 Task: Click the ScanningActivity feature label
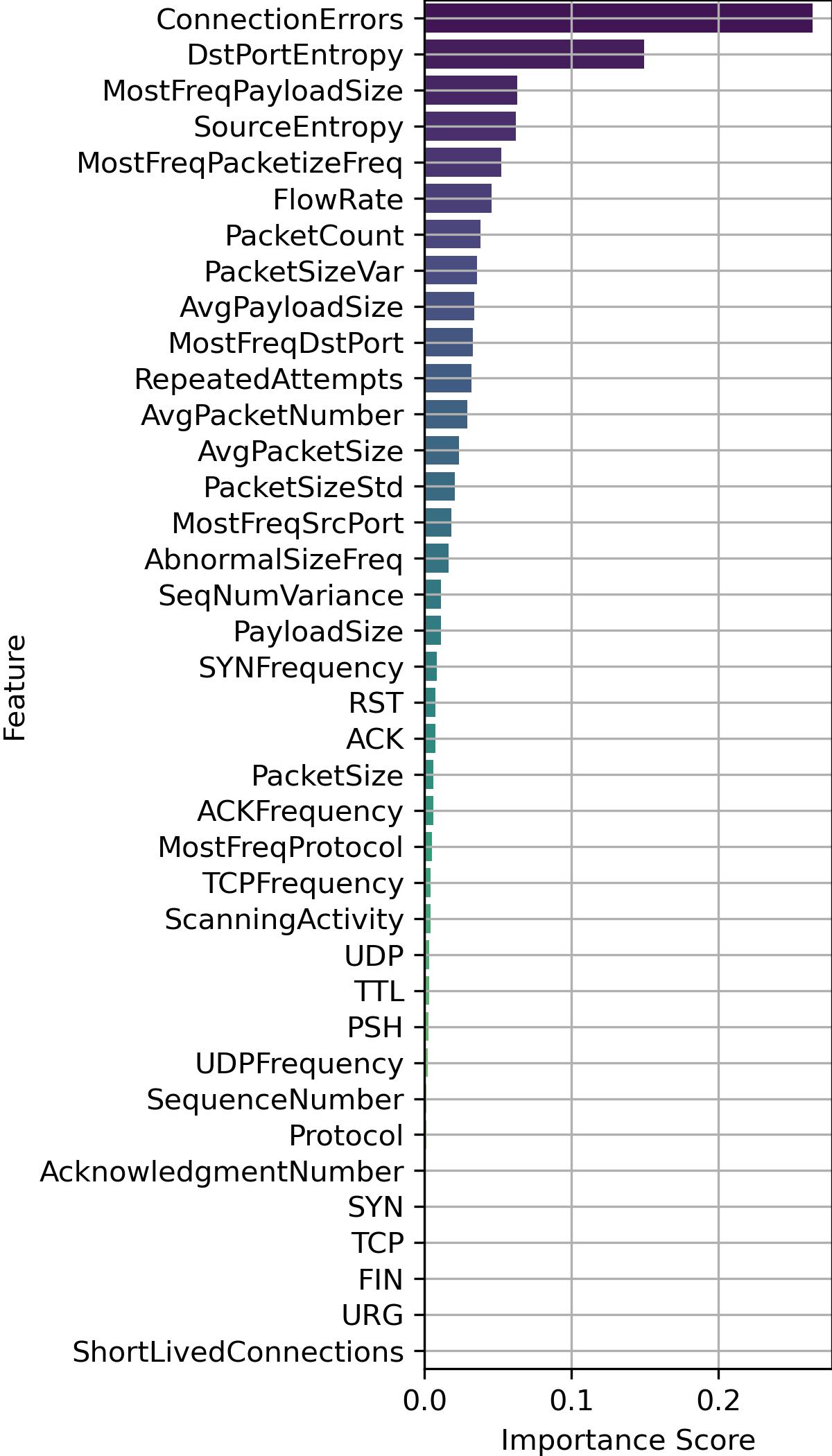pyautogui.click(x=284, y=920)
